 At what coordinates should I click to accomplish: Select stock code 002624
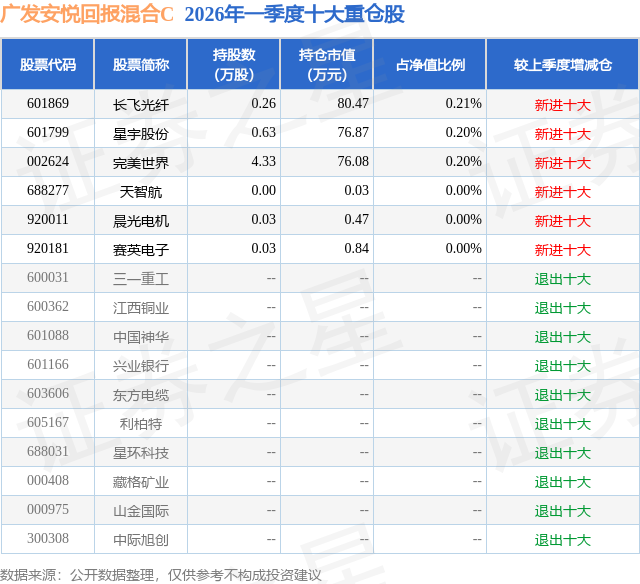tap(48, 162)
